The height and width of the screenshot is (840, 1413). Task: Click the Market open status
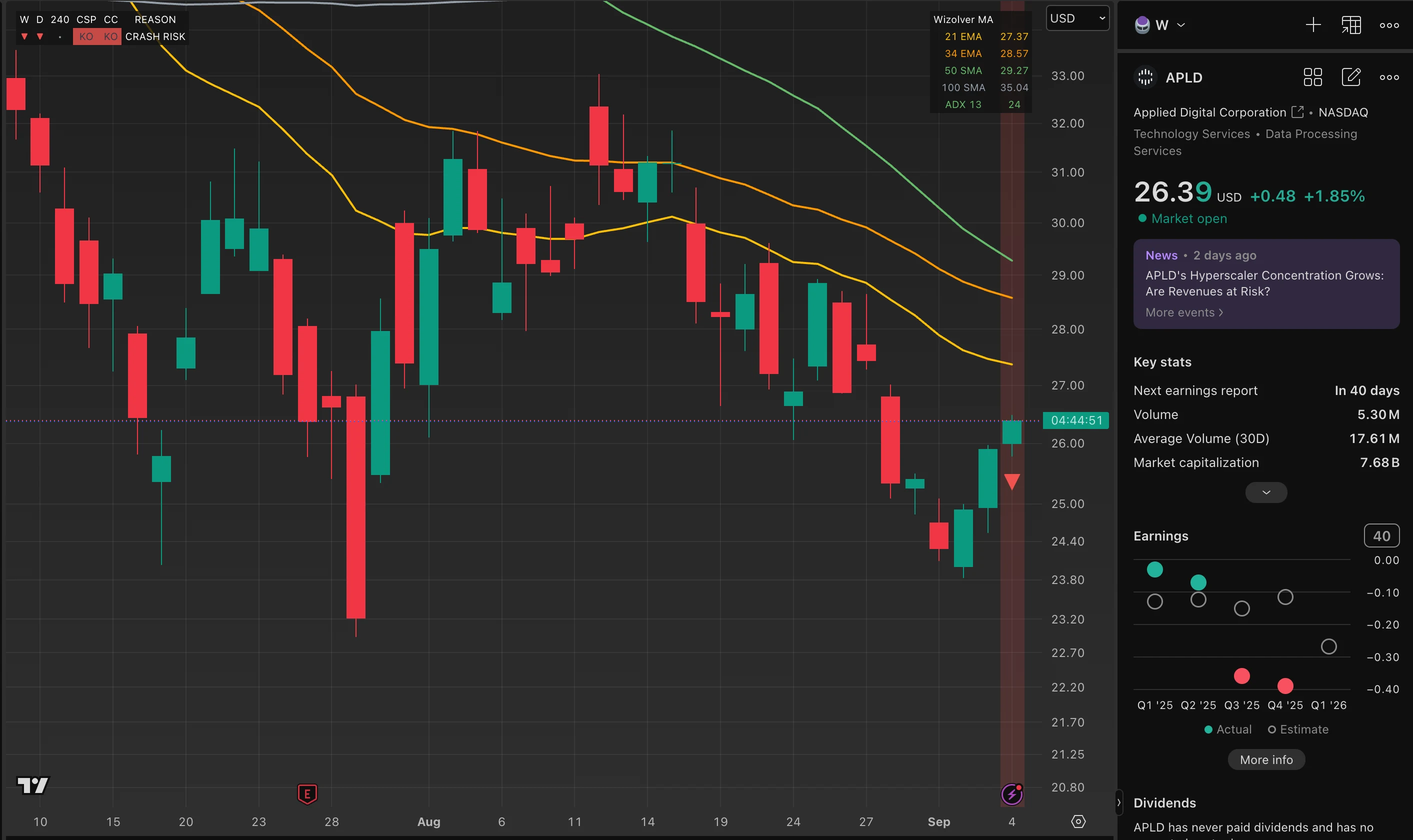click(1182, 218)
